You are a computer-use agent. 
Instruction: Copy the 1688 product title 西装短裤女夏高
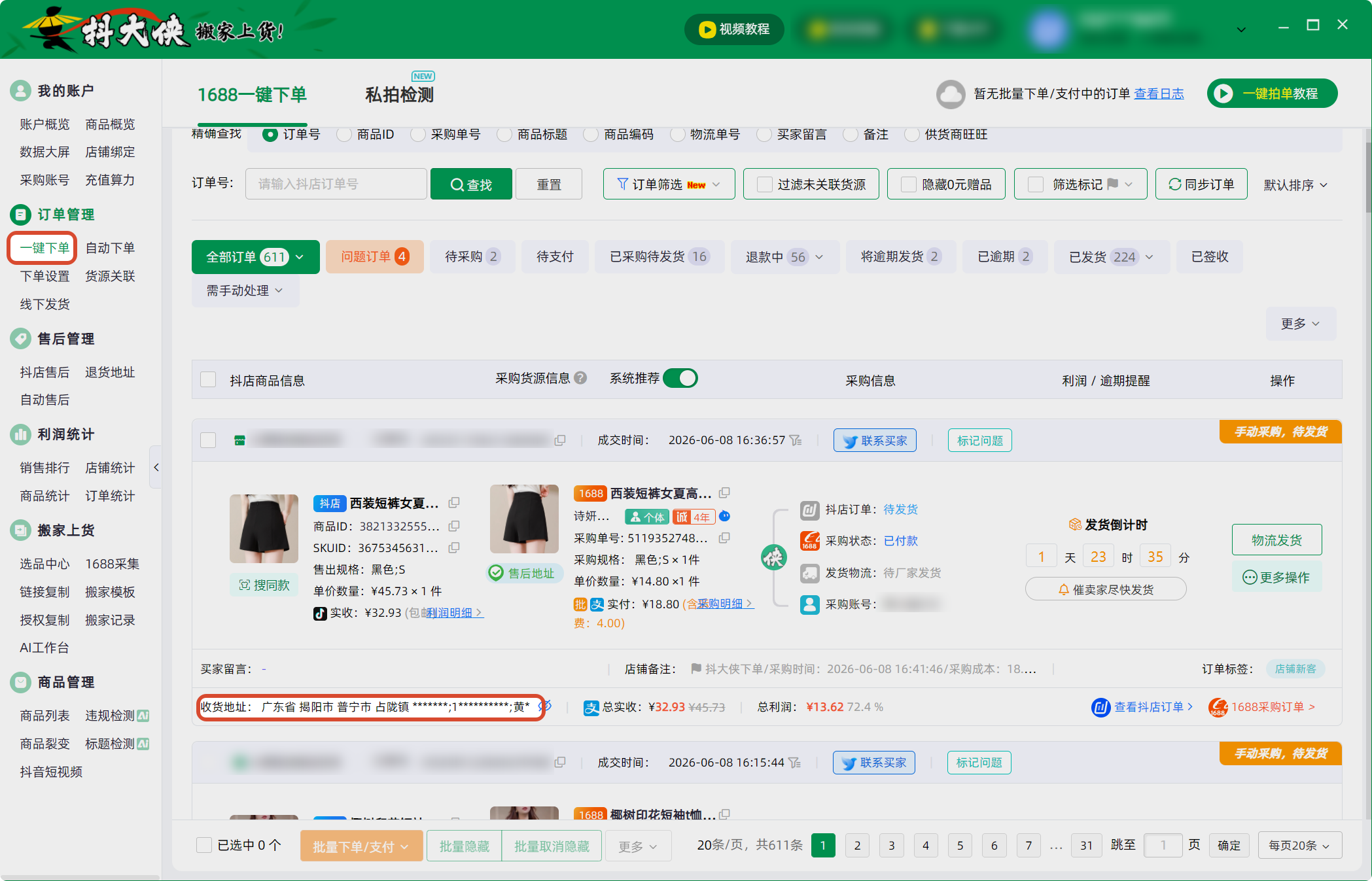tap(724, 492)
